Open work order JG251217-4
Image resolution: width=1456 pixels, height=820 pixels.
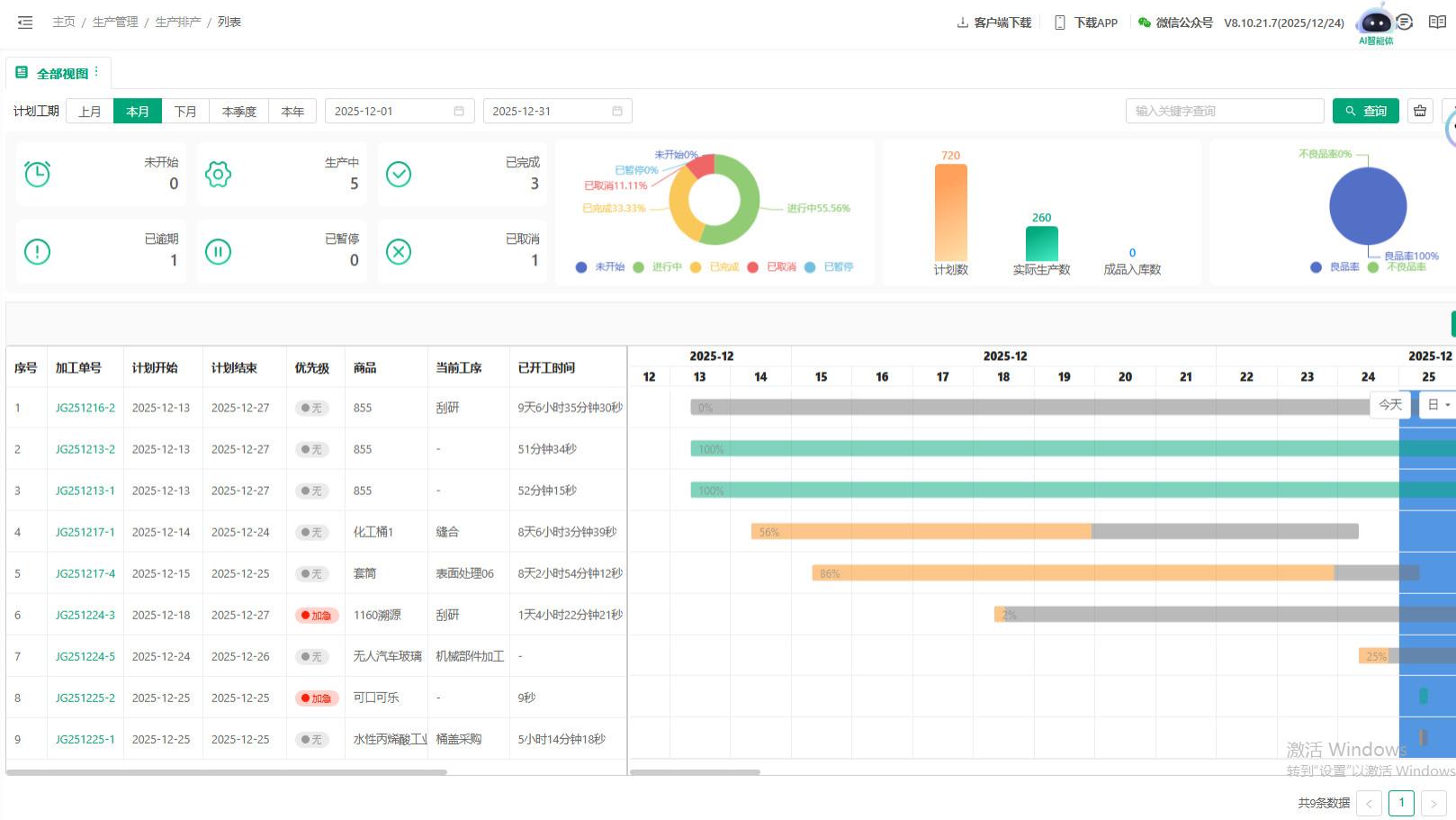click(85, 573)
